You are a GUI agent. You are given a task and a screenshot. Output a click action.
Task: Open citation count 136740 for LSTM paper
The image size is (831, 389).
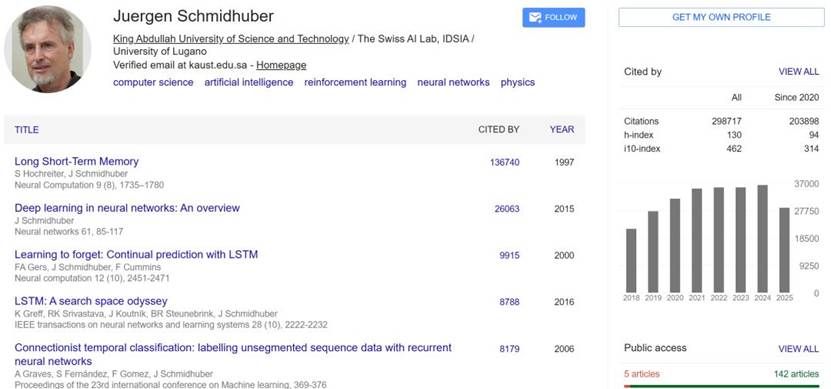pos(505,162)
